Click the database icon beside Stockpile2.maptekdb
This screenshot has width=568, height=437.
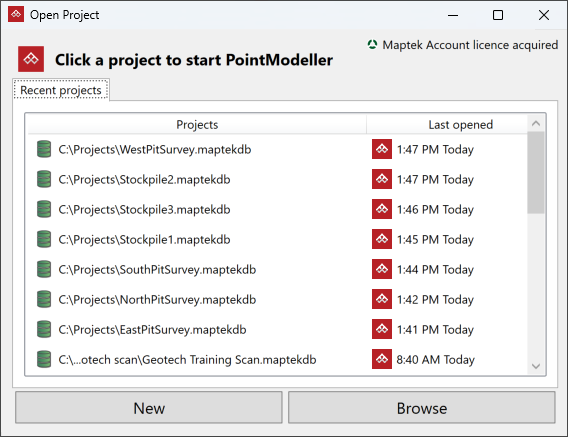click(x=44, y=179)
